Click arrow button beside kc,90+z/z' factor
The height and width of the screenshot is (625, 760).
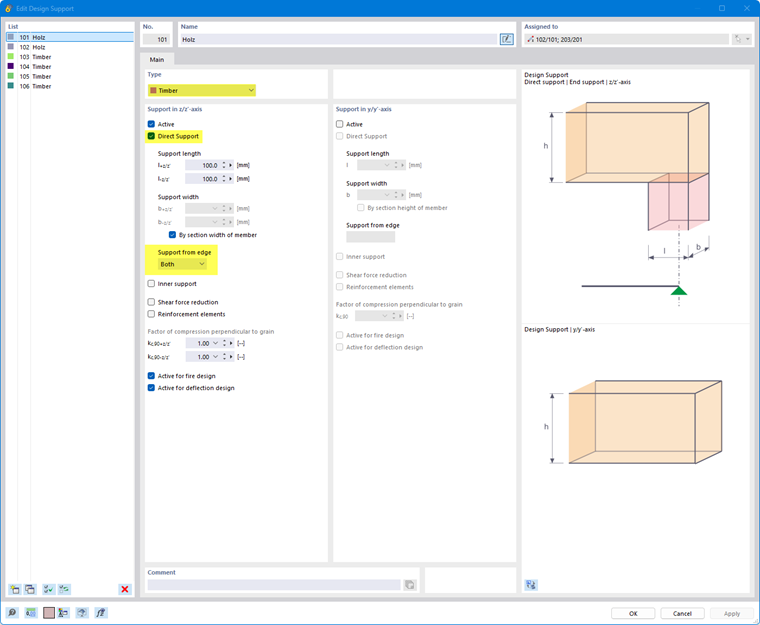[x=231, y=343]
